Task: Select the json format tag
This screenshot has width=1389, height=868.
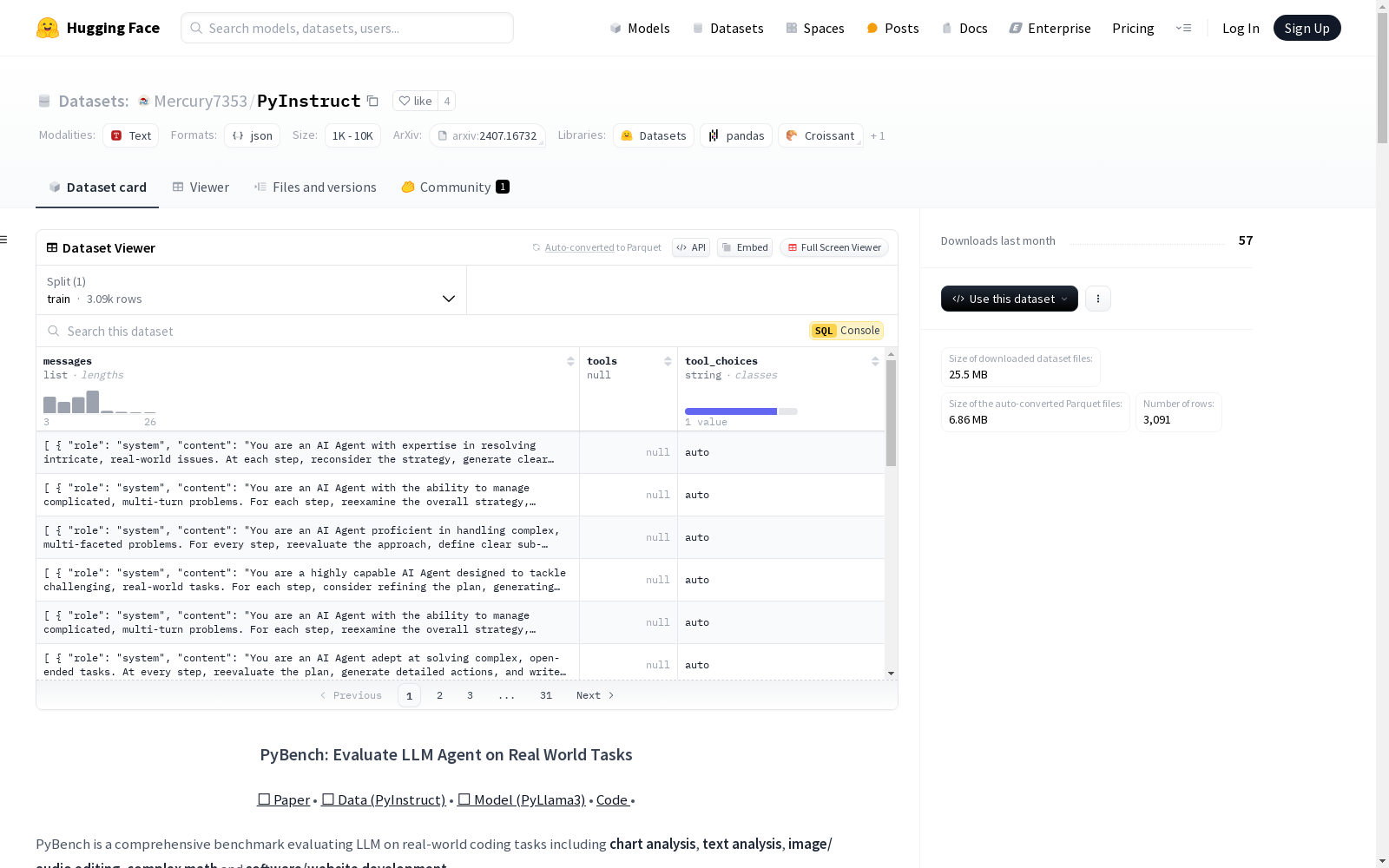Action: point(252,135)
